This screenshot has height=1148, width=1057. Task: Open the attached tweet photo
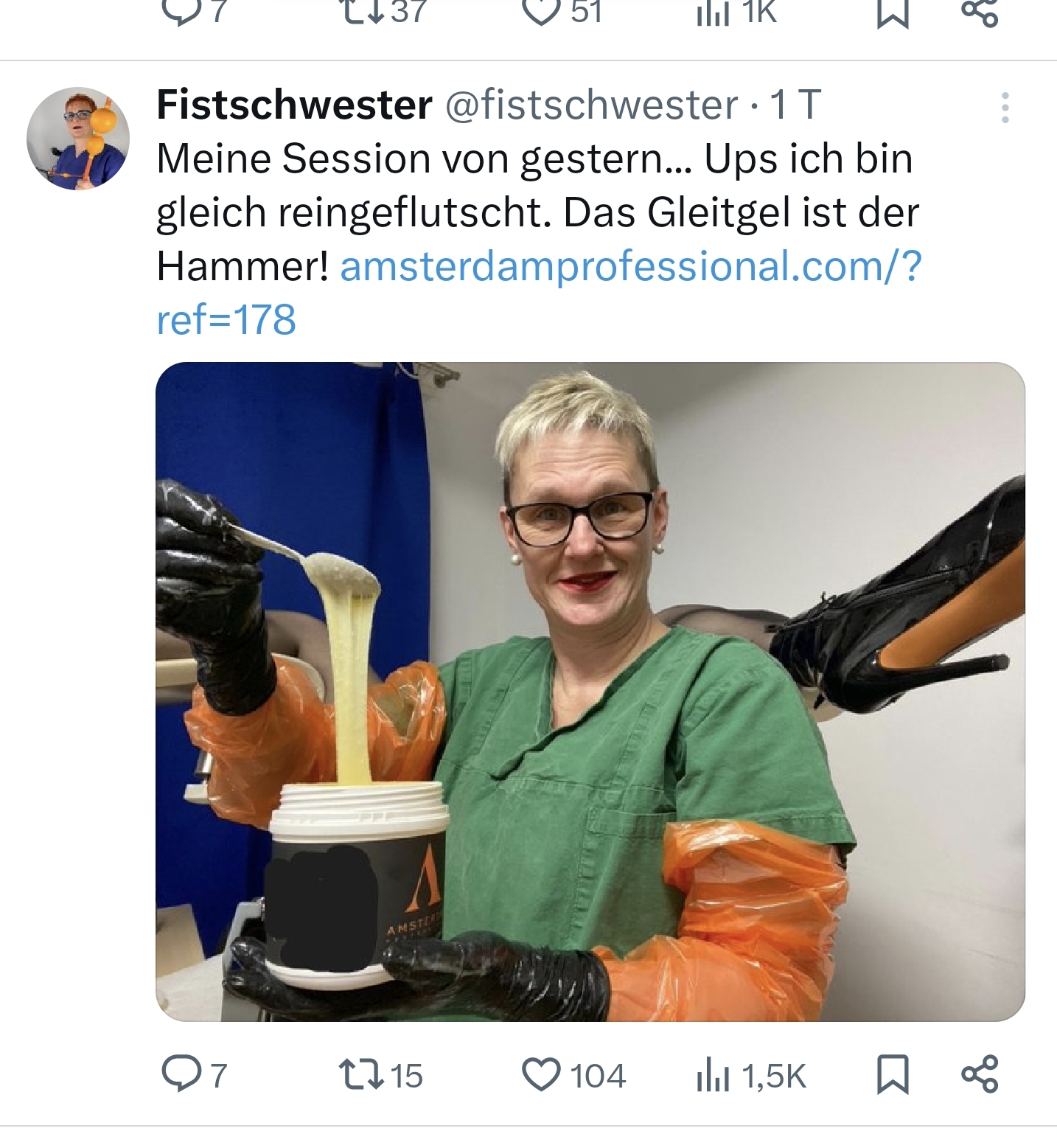(x=590, y=692)
